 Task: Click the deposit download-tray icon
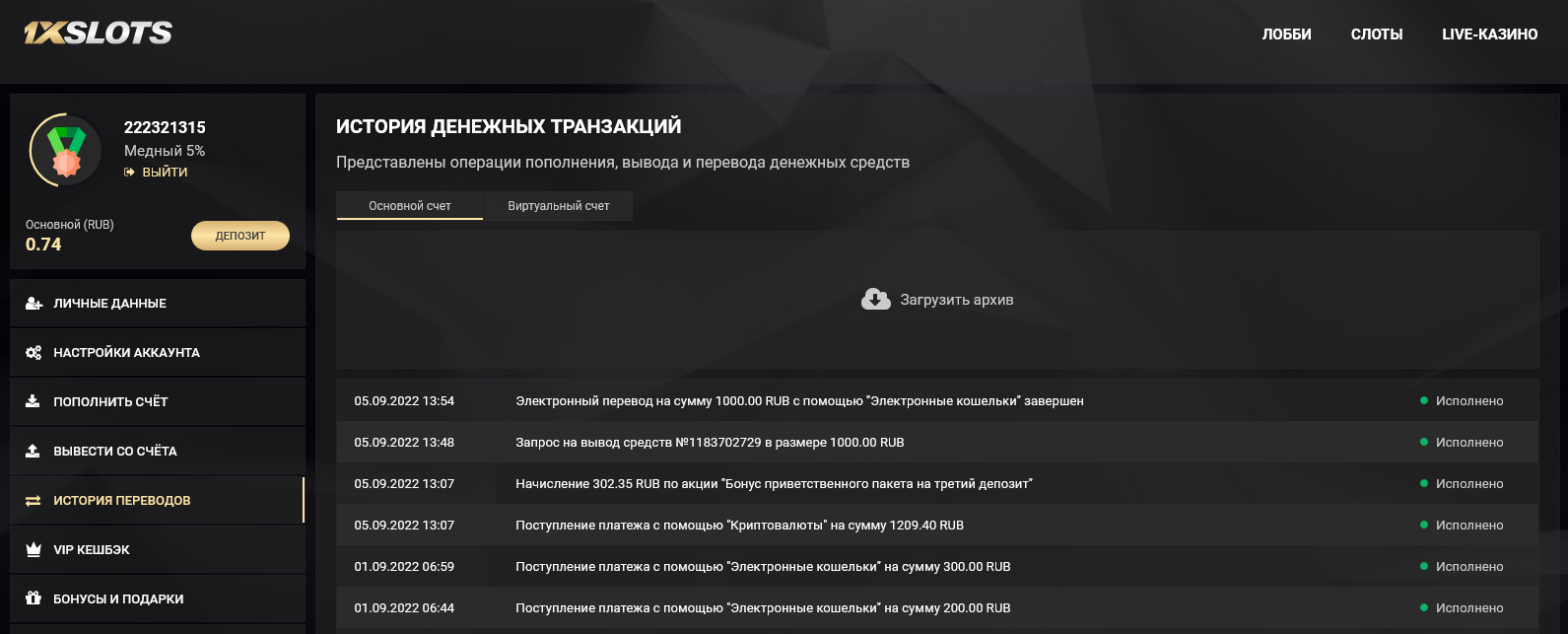click(x=33, y=401)
